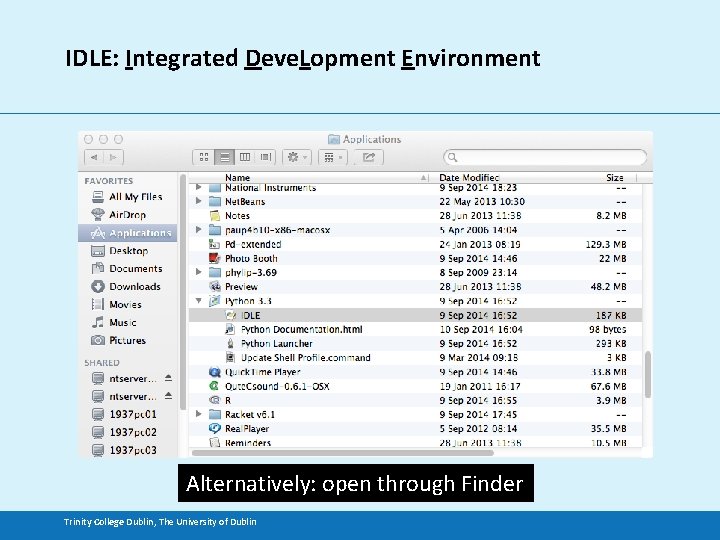Open Documents in the sidebar

127,269
